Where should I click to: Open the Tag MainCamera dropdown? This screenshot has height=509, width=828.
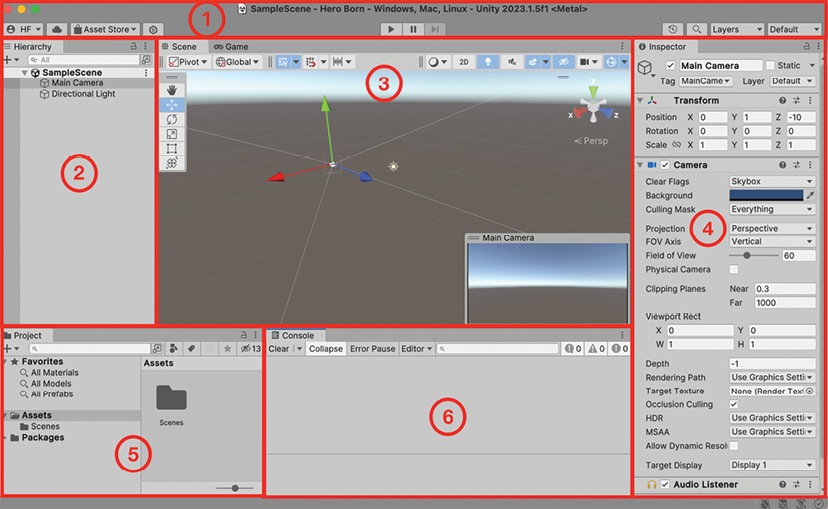[x=705, y=81]
